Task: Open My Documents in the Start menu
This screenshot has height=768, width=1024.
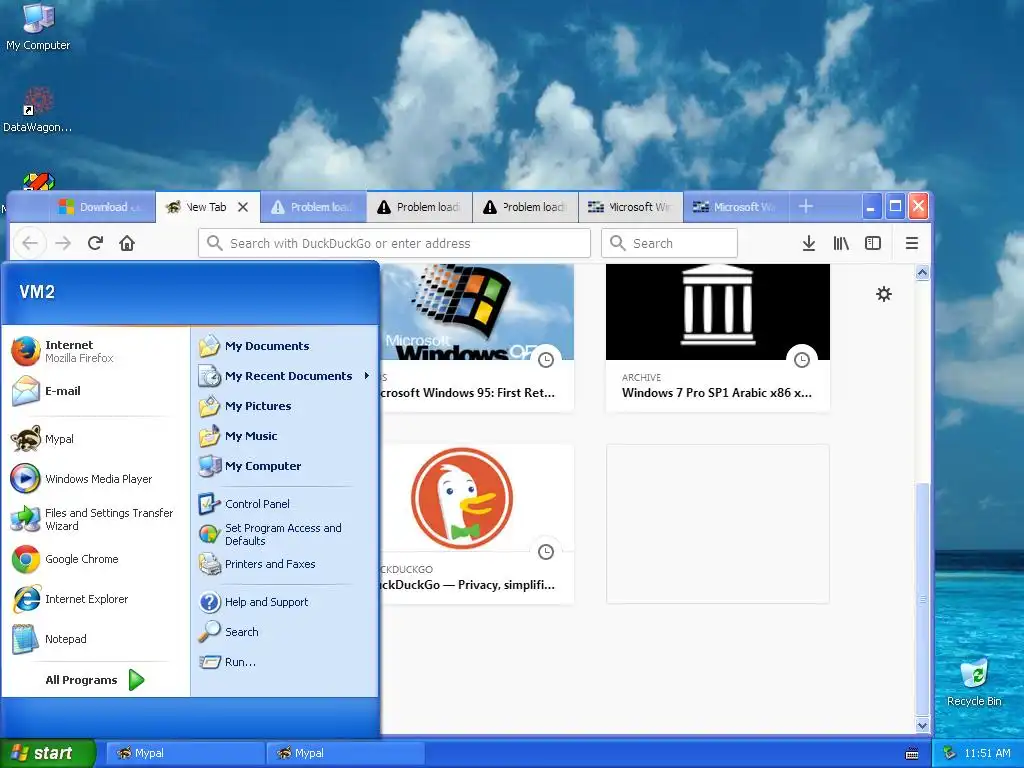Action: click(x=285, y=346)
